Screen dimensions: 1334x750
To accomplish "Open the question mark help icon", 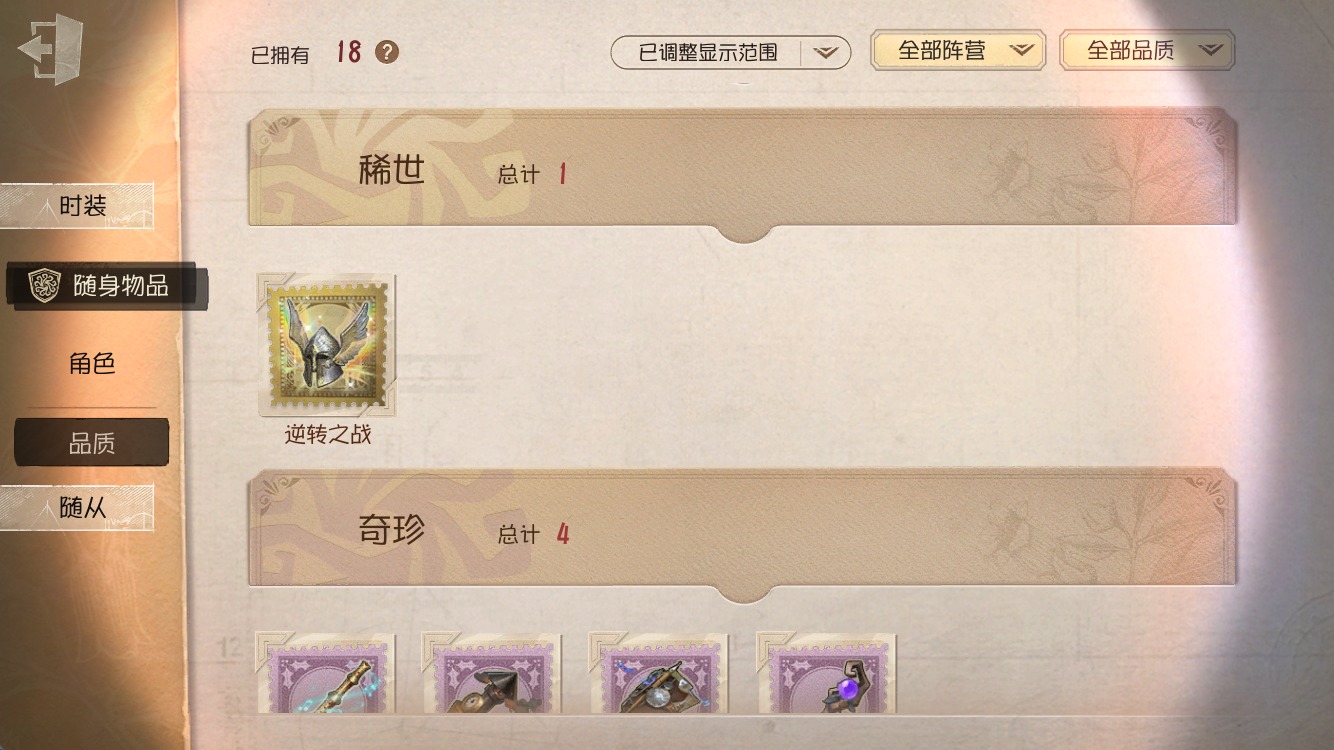I will coord(387,52).
